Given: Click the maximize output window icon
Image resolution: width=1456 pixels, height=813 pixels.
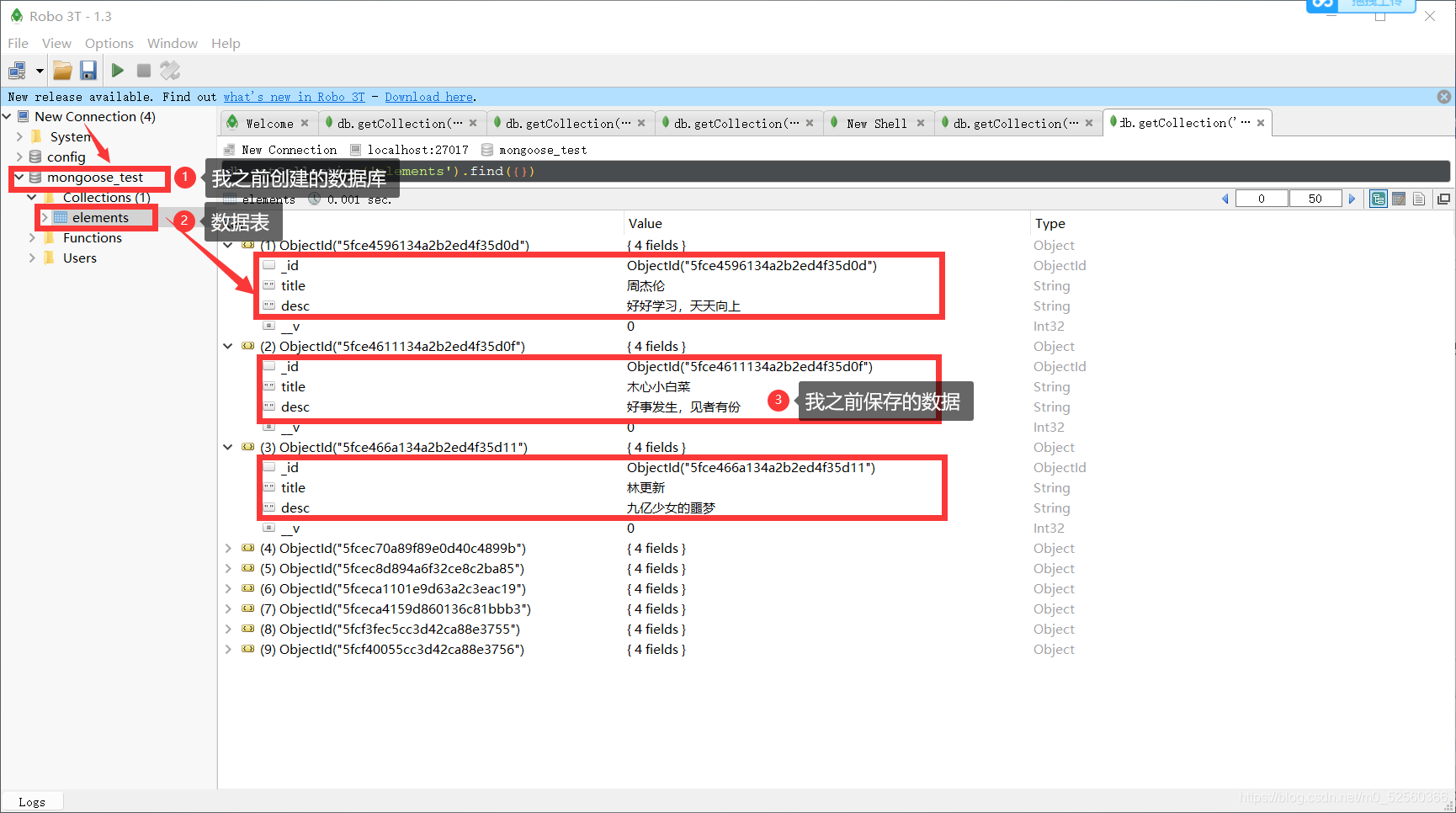Looking at the screenshot, I should pos(1444,199).
